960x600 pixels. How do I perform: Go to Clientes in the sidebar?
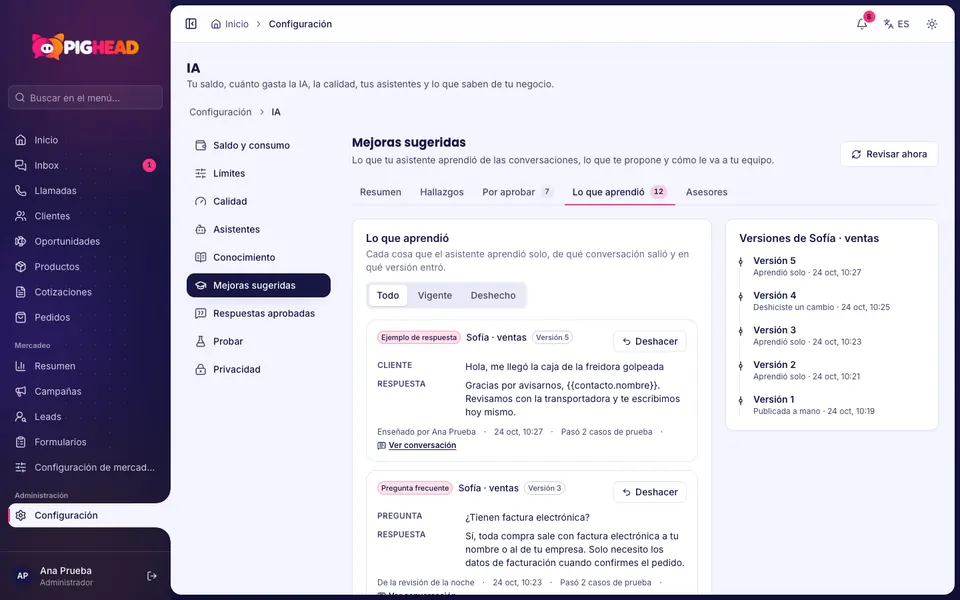click(x=85, y=216)
